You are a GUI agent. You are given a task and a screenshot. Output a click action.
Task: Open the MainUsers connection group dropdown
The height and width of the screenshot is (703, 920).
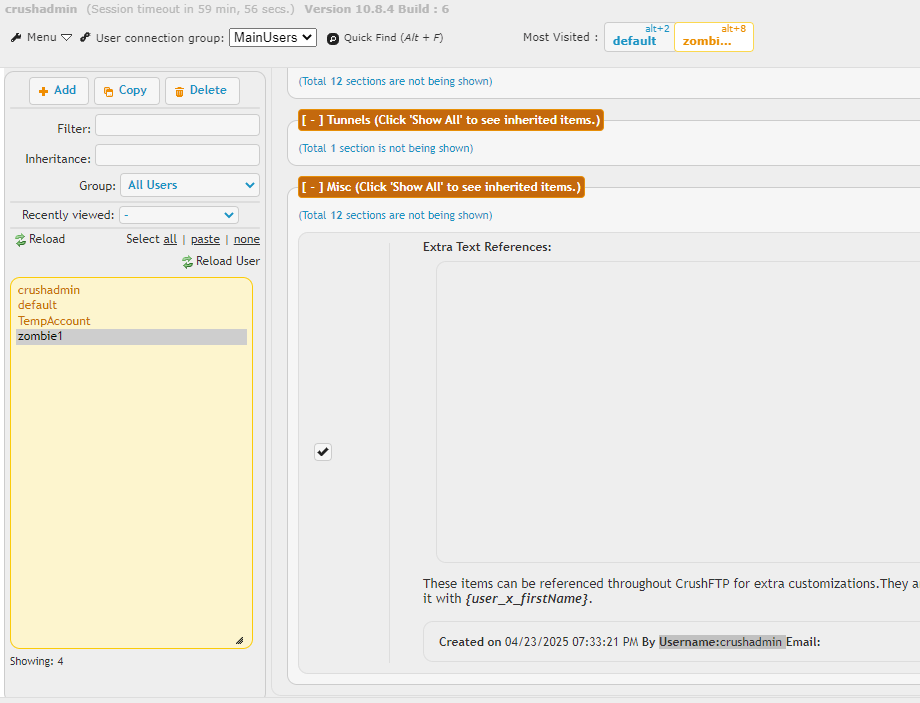click(x=272, y=37)
